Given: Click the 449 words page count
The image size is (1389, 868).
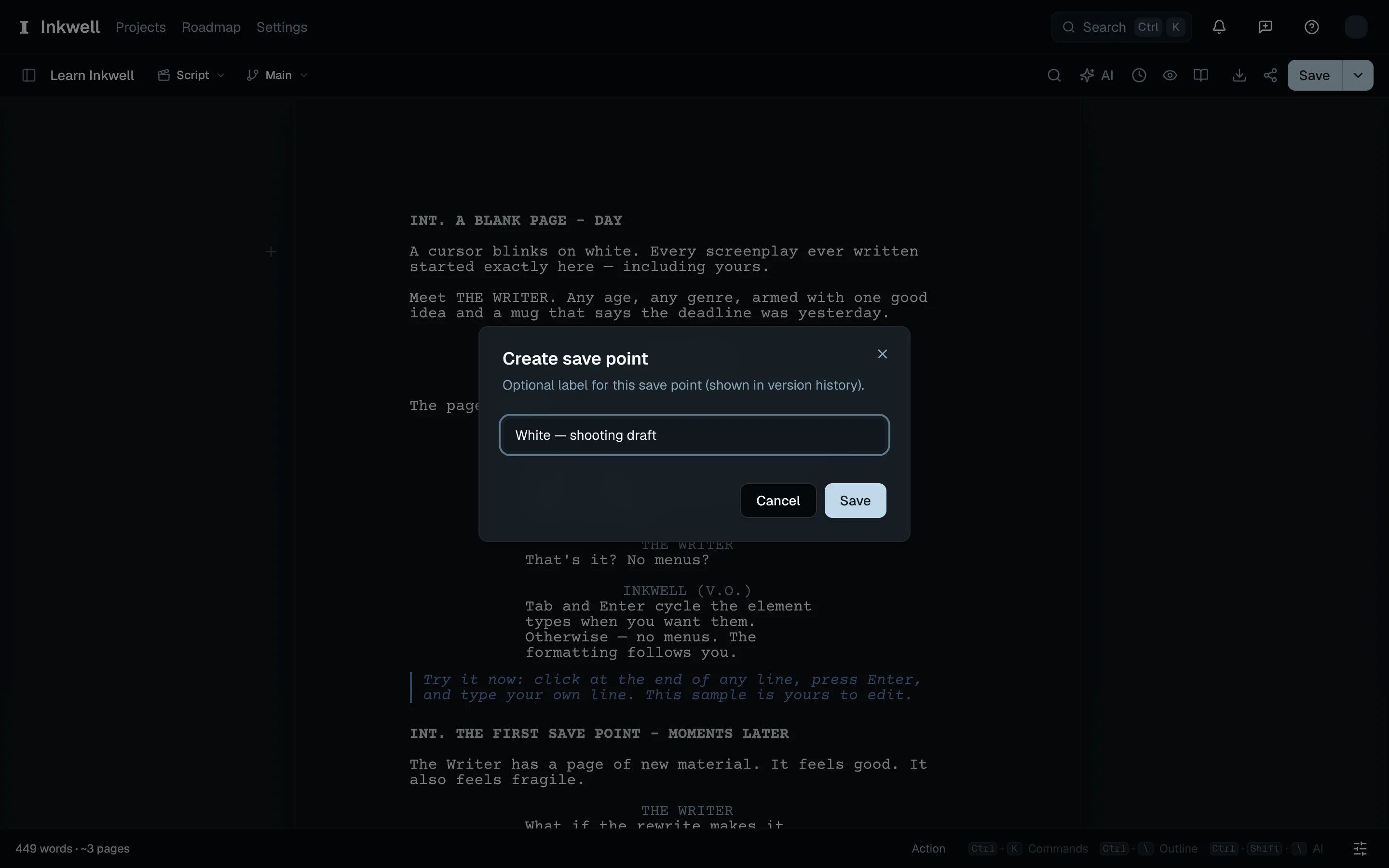Looking at the screenshot, I should coord(72,849).
